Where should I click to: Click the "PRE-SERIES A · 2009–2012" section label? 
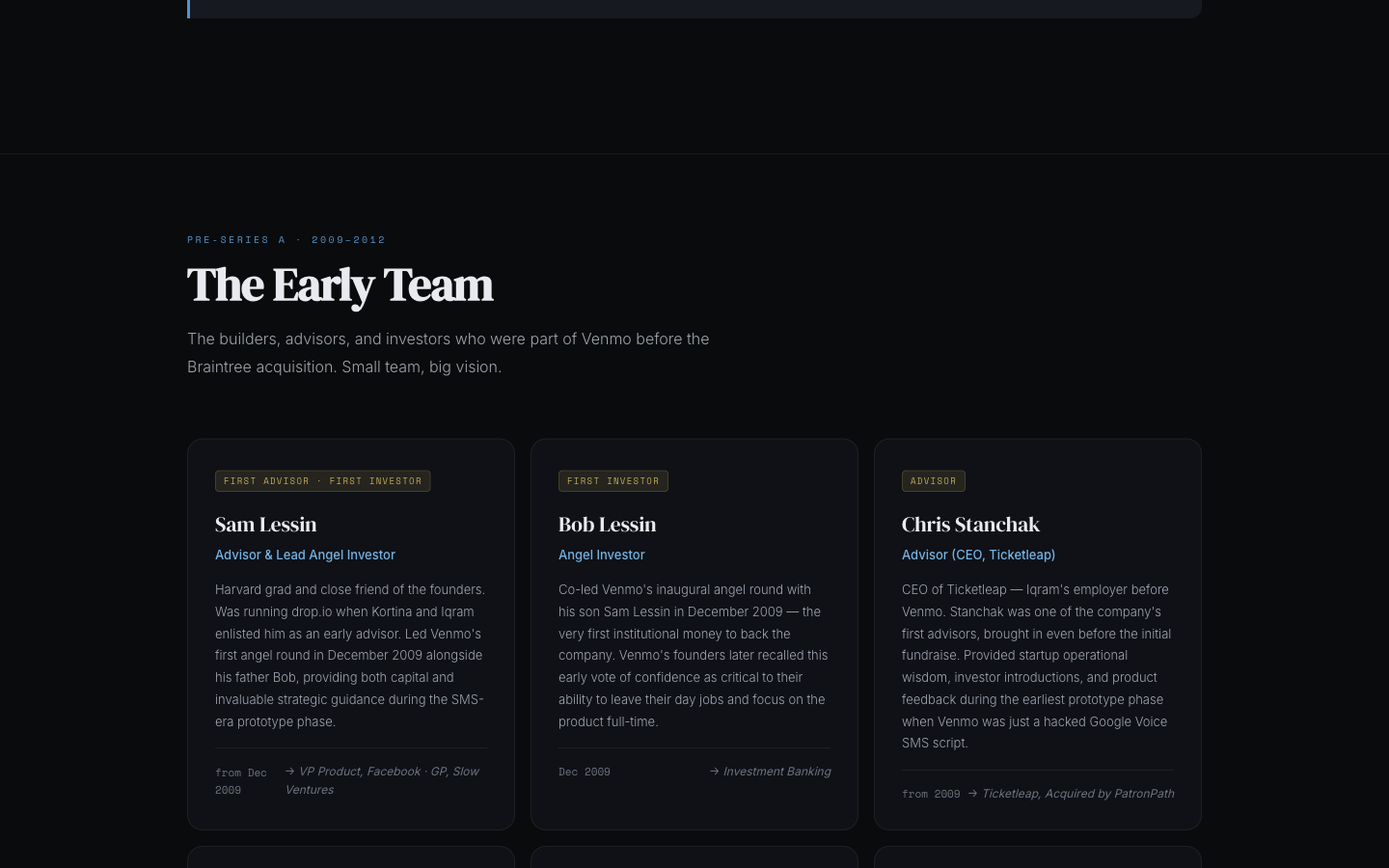pos(286,240)
